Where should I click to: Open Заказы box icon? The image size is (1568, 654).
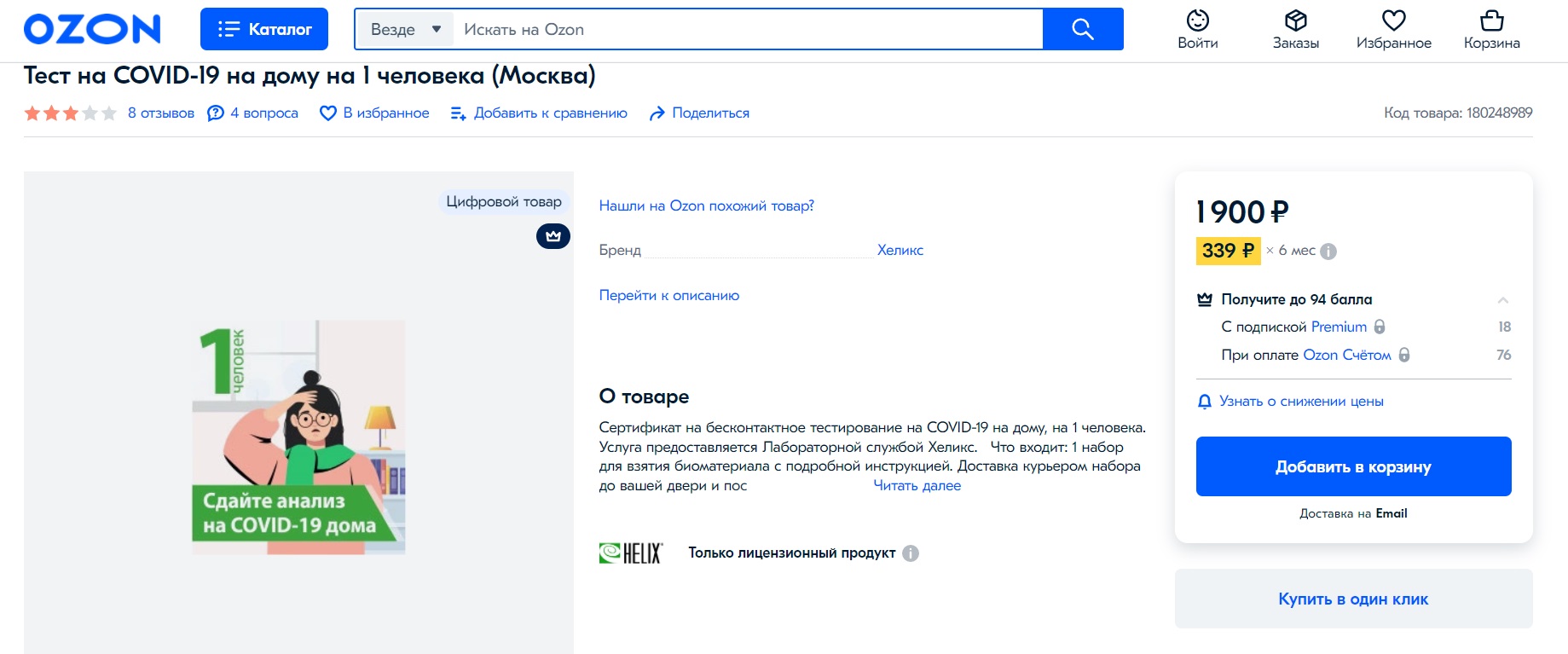(1296, 29)
